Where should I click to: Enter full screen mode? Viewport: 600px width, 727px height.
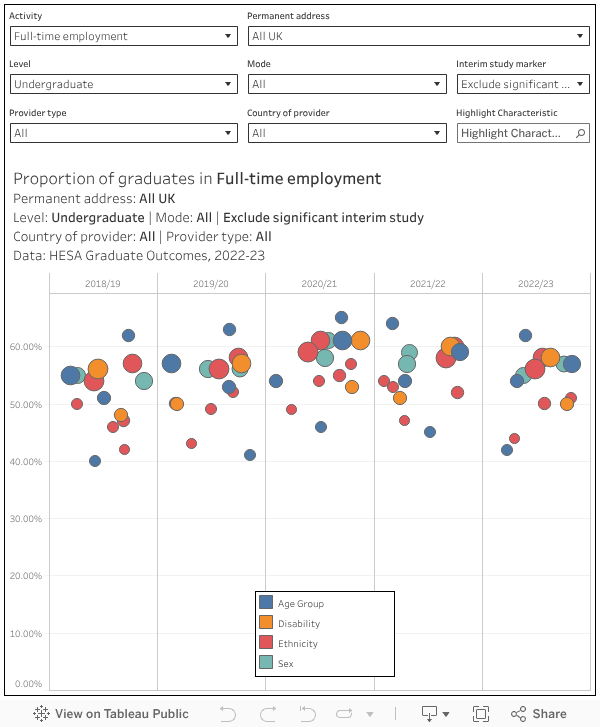481,713
